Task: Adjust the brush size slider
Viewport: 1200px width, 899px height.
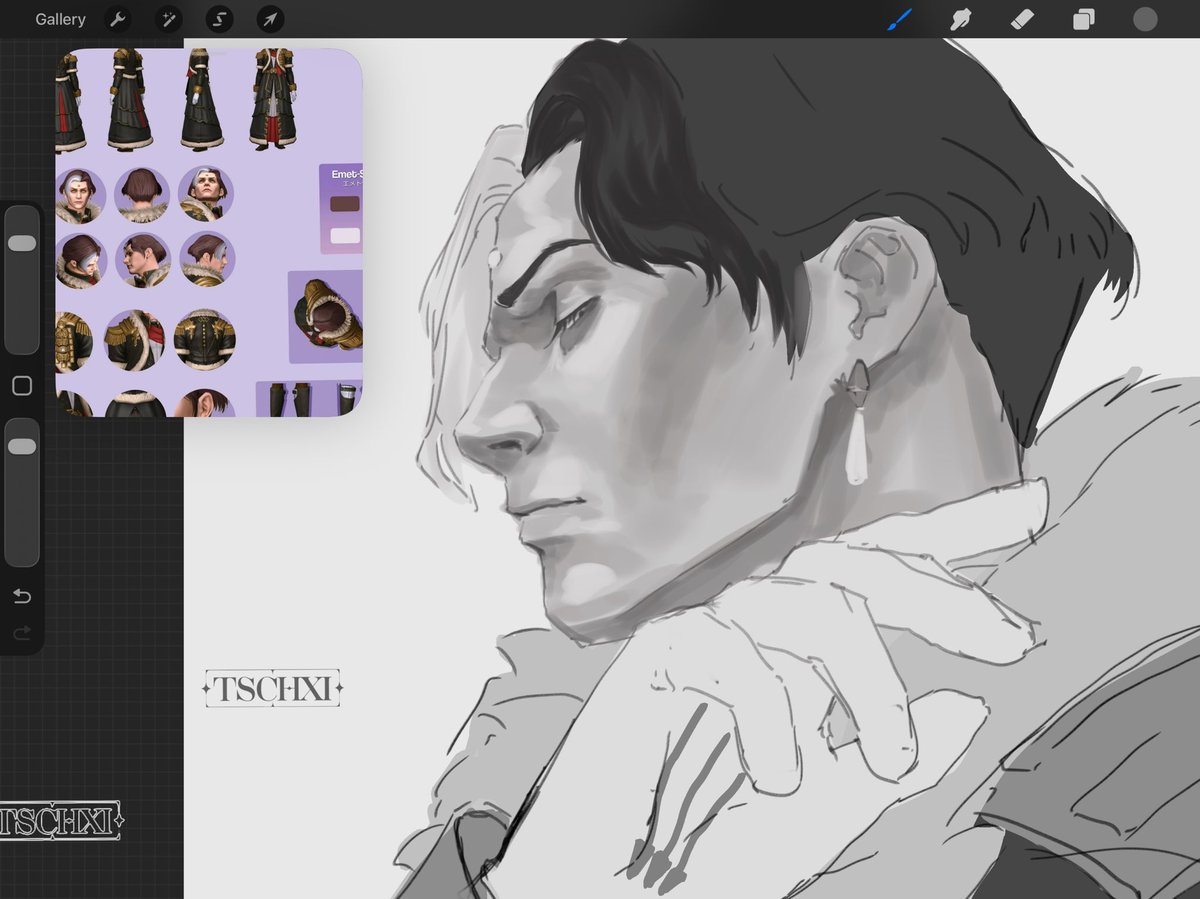Action: point(22,279)
